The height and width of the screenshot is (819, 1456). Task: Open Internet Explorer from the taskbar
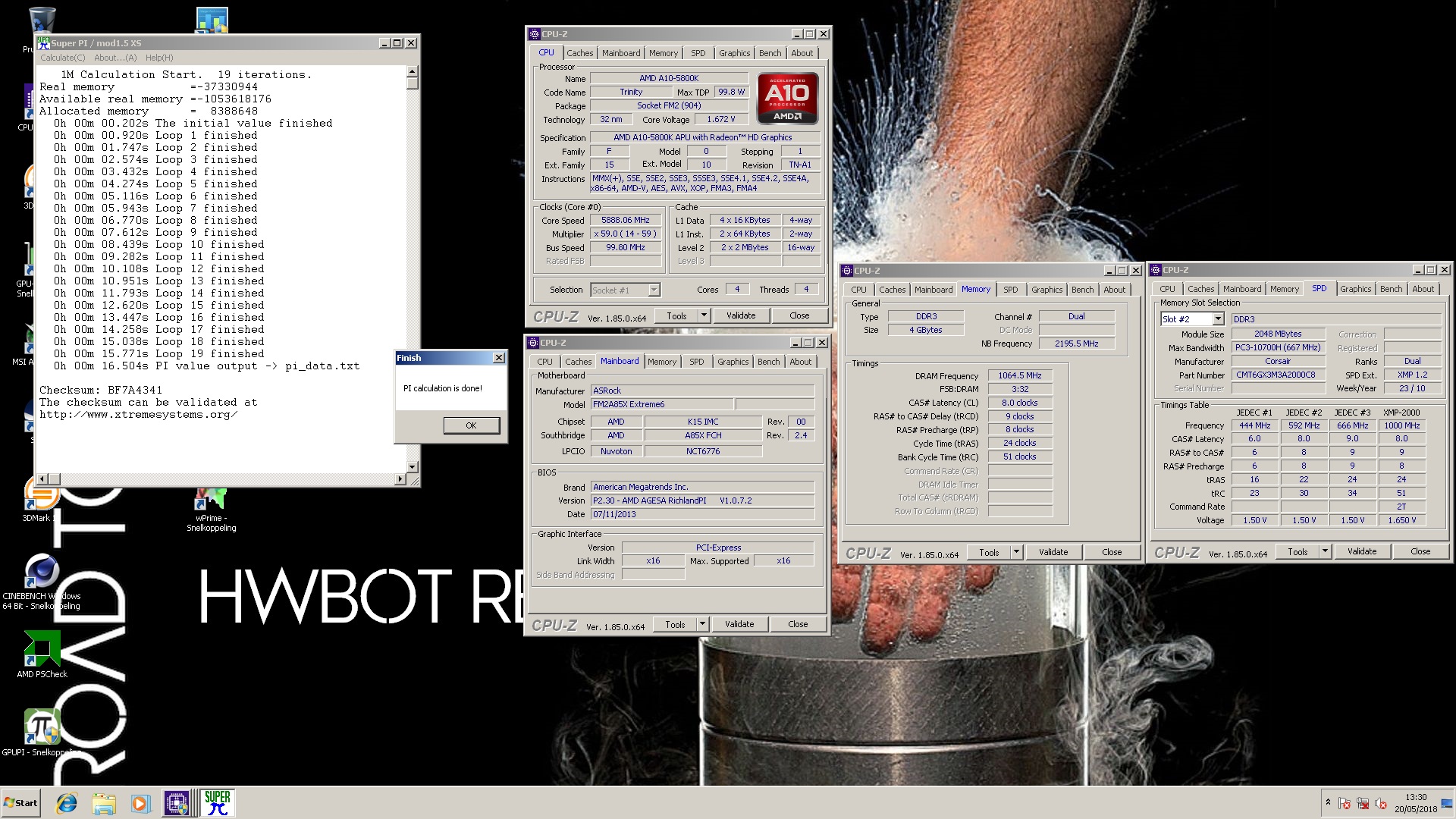pyautogui.click(x=67, y=803)
